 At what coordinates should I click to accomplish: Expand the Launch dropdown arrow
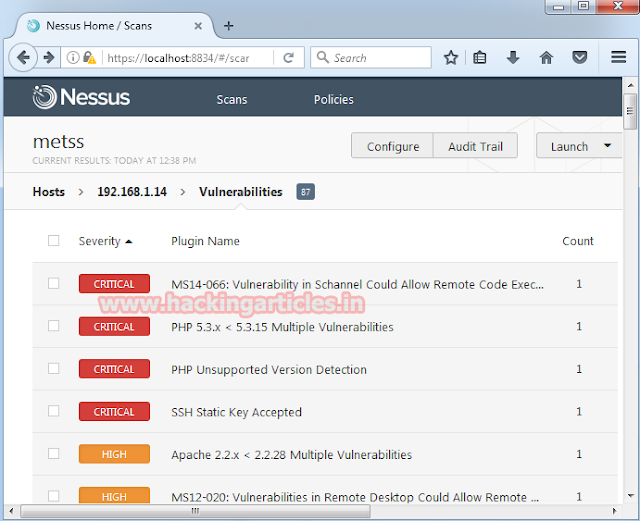pyautogui.click(x=607, y=145)
